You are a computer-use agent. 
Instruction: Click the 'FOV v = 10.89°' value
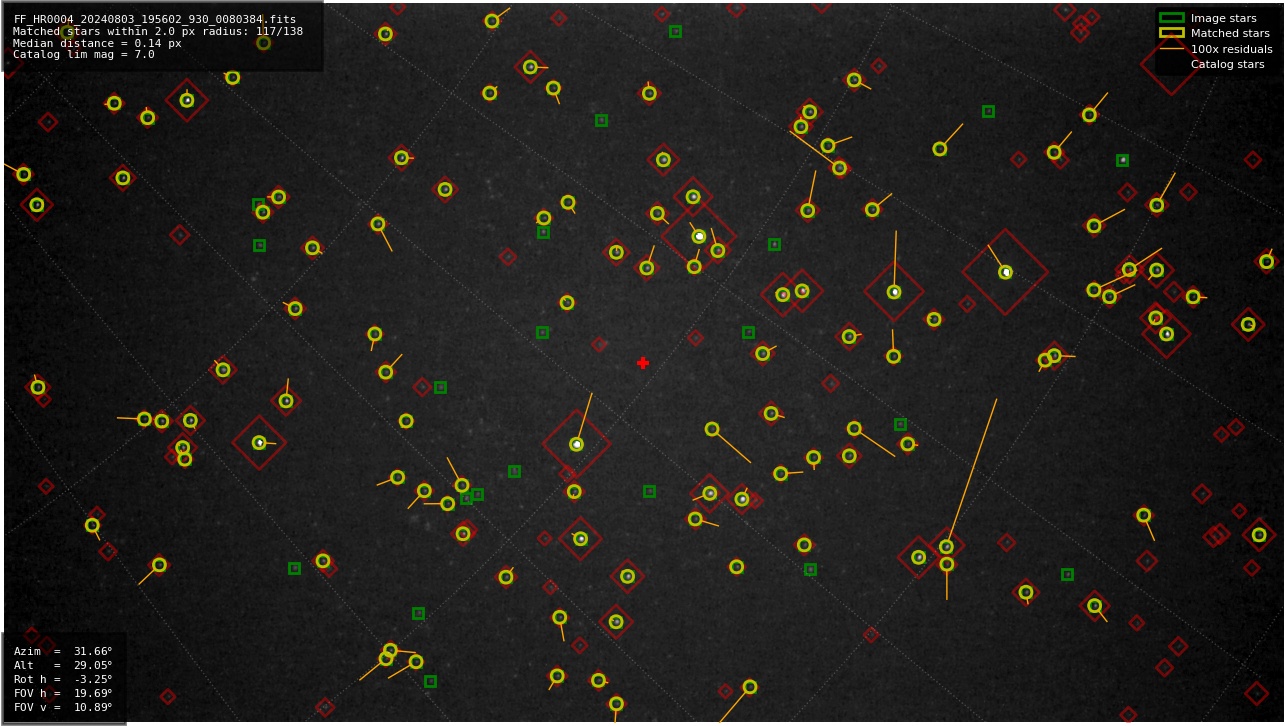point(63,707)
